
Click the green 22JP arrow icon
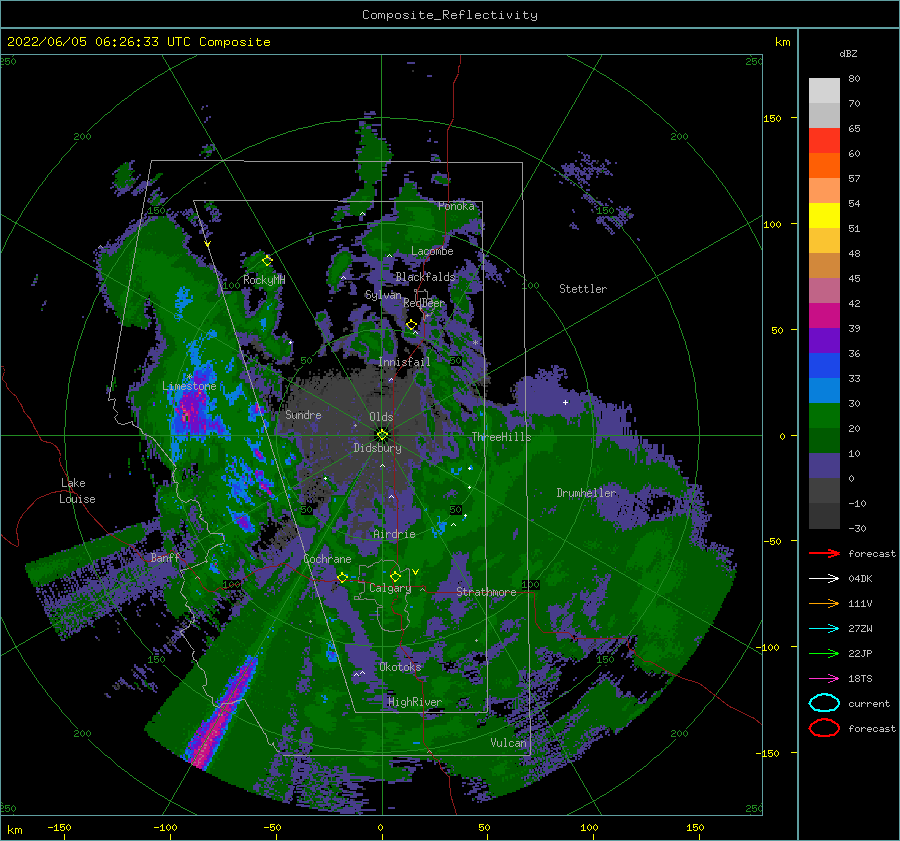[x=824, y=653]
